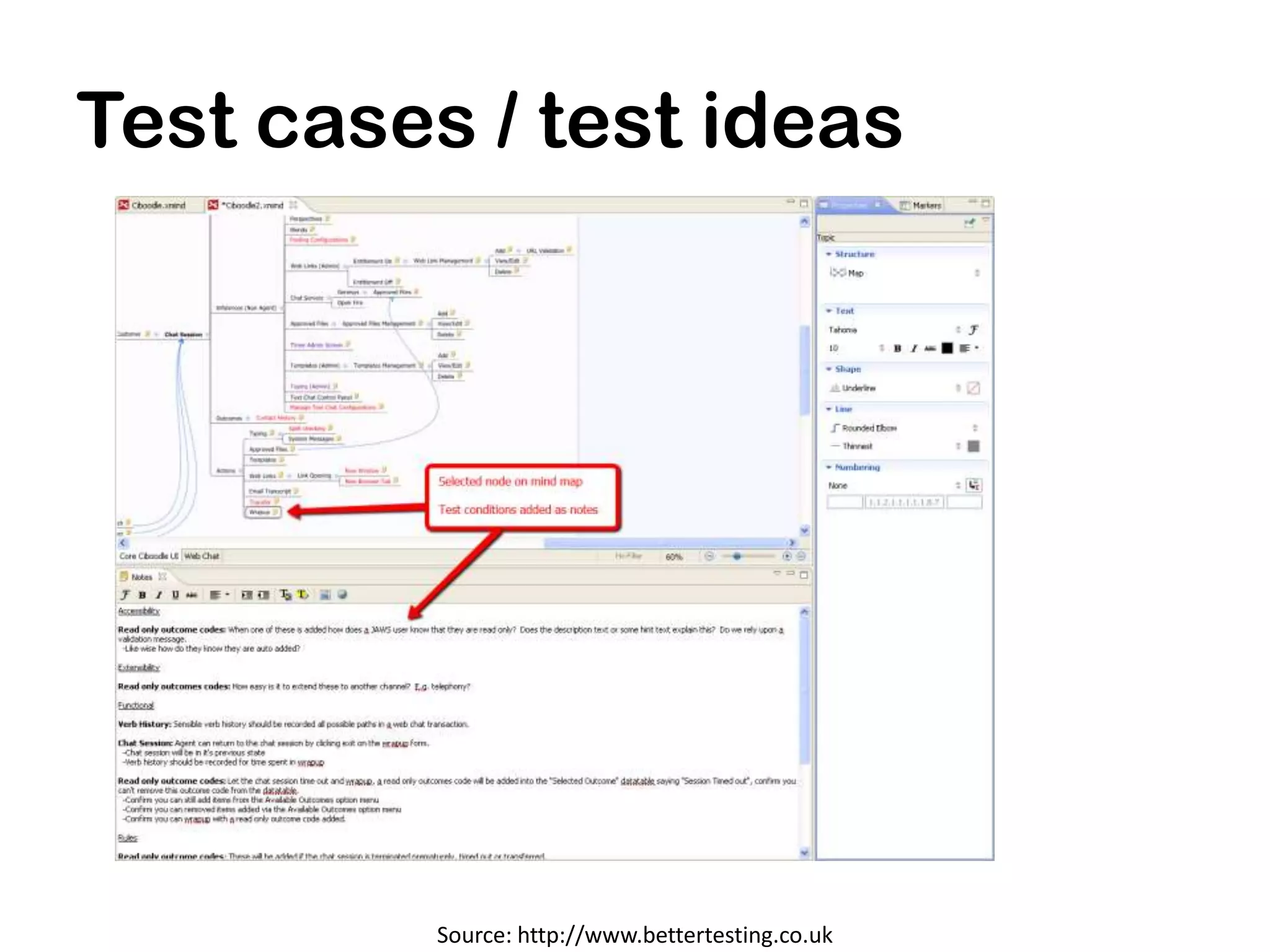The image size is (1270, 952).
Task: Insert hyperlink globe icon in Notes
Action: coord(342,595)
